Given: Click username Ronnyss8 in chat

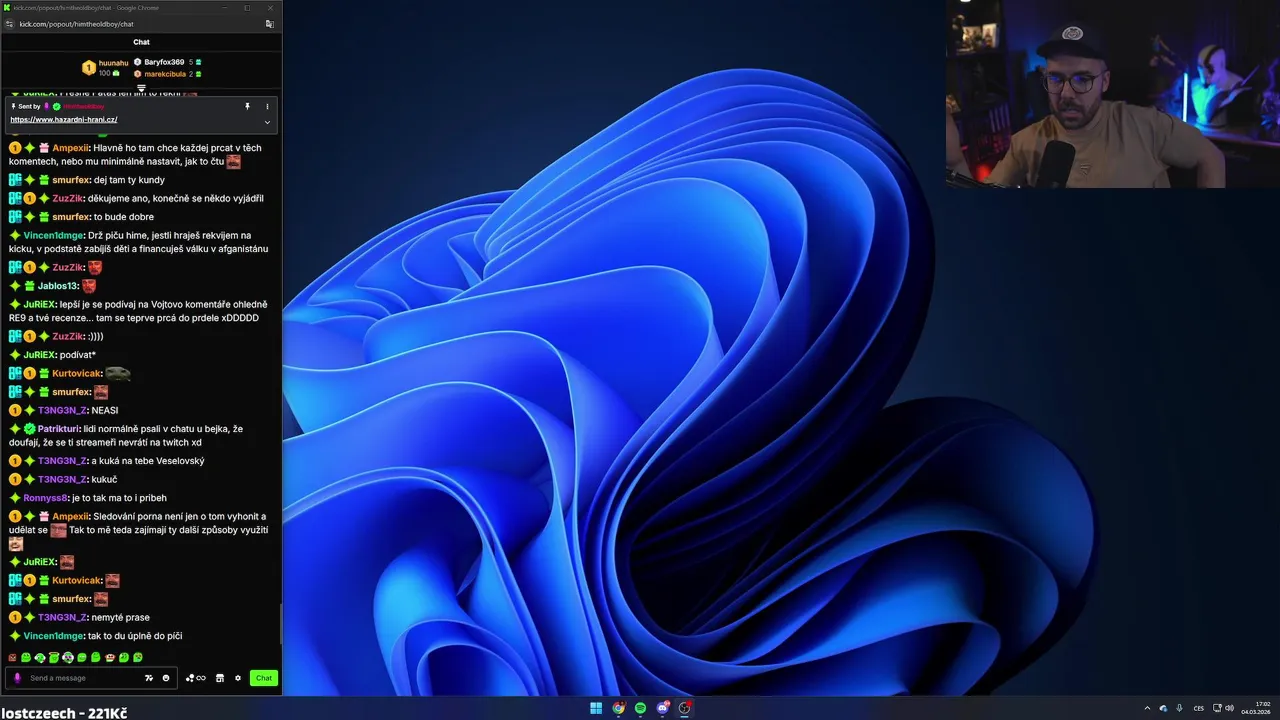Looking at the screenshot, I should (46, 498).
